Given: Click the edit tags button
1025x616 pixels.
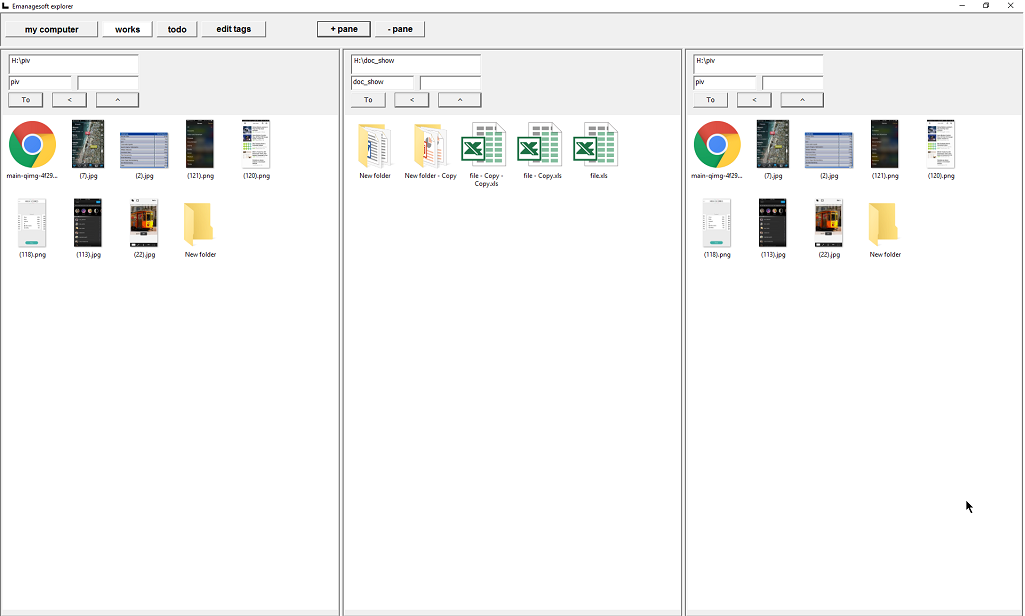Looking at the screenshot, I should tap(233, 29).
